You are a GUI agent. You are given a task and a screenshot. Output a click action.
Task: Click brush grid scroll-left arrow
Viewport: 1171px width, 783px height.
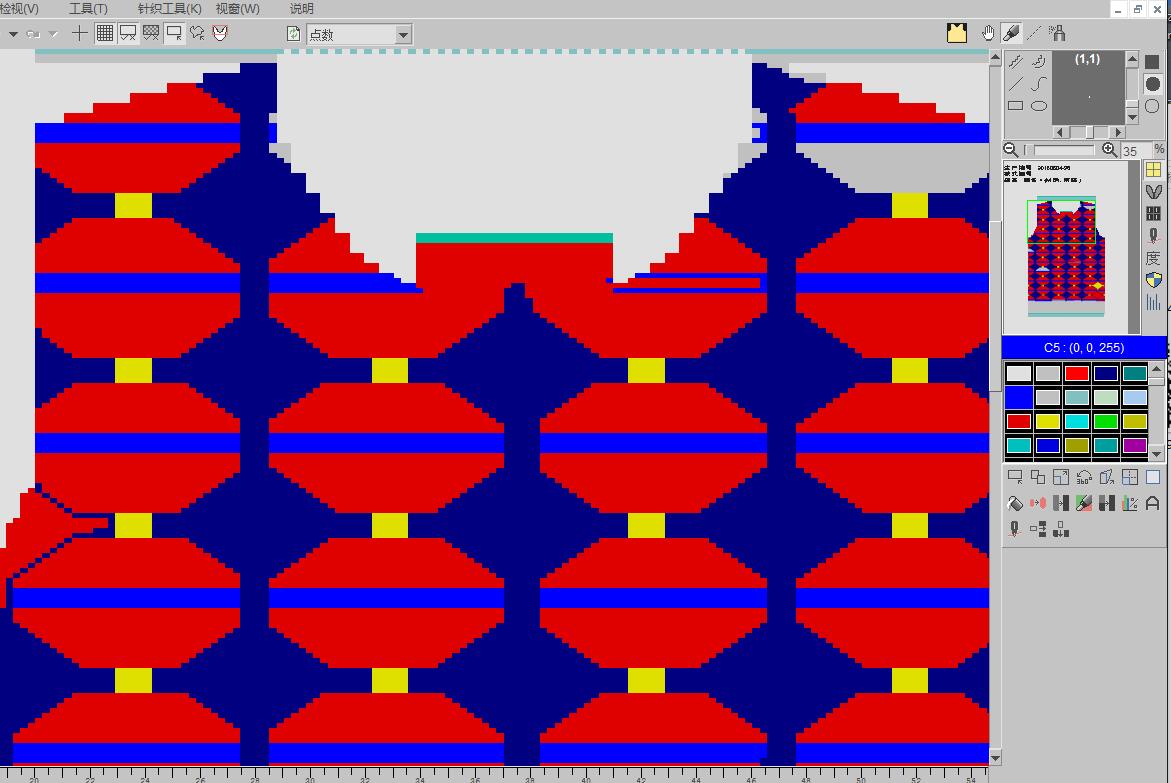(1060, 132)
